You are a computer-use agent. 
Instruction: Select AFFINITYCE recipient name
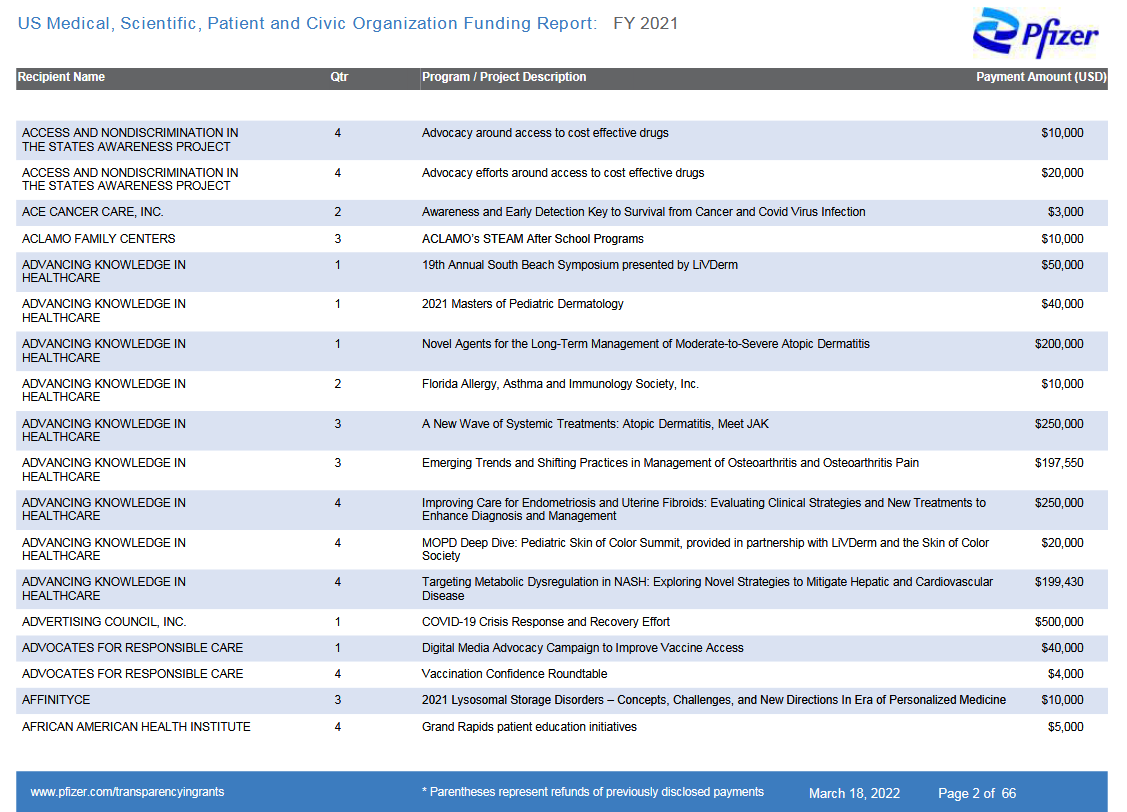(56, 700)
